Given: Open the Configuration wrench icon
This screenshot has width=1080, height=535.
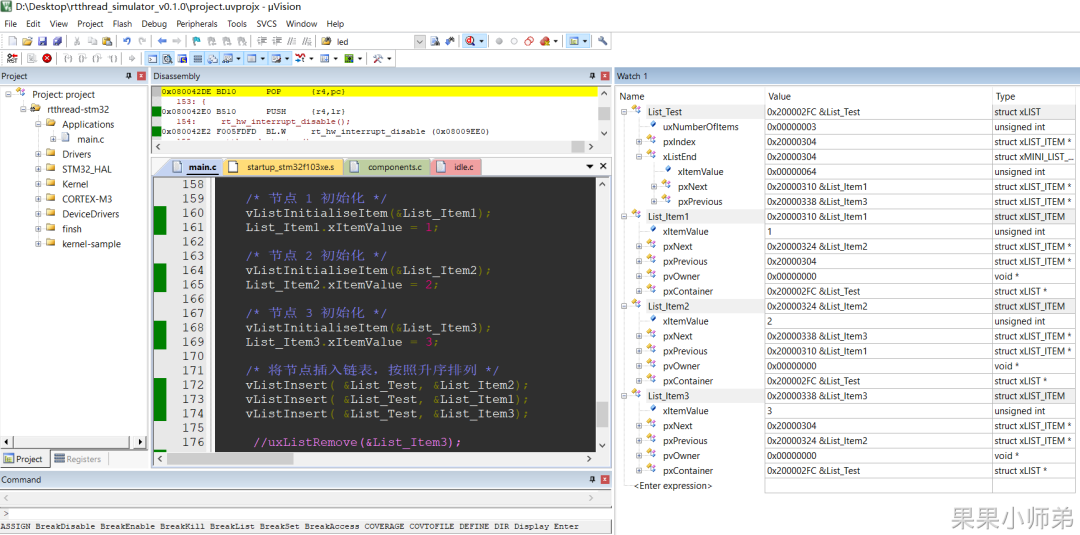Looking at the screenshot, I should (603, 41).
